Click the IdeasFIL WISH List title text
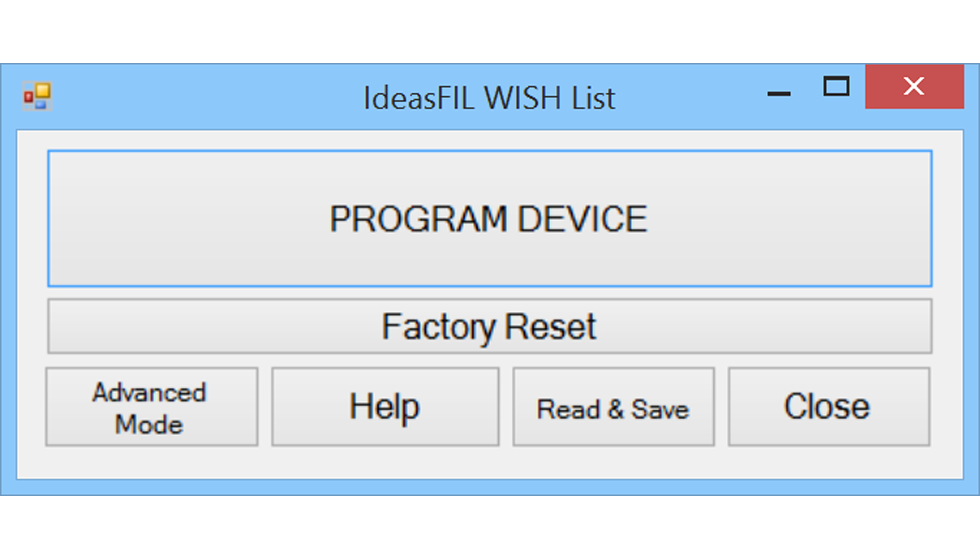This screenshot has height=560, width=980. (x=489, y=98)
